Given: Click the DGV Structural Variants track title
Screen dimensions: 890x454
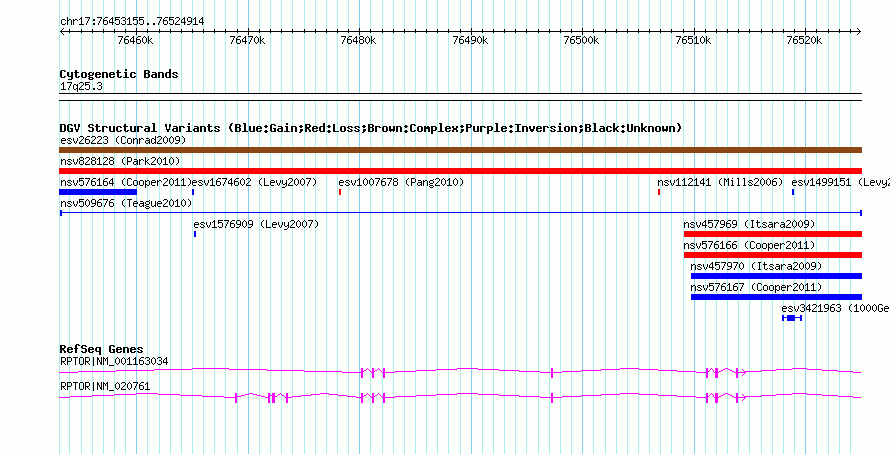Looking at the screenshot, I should click(x=371, y=128).
